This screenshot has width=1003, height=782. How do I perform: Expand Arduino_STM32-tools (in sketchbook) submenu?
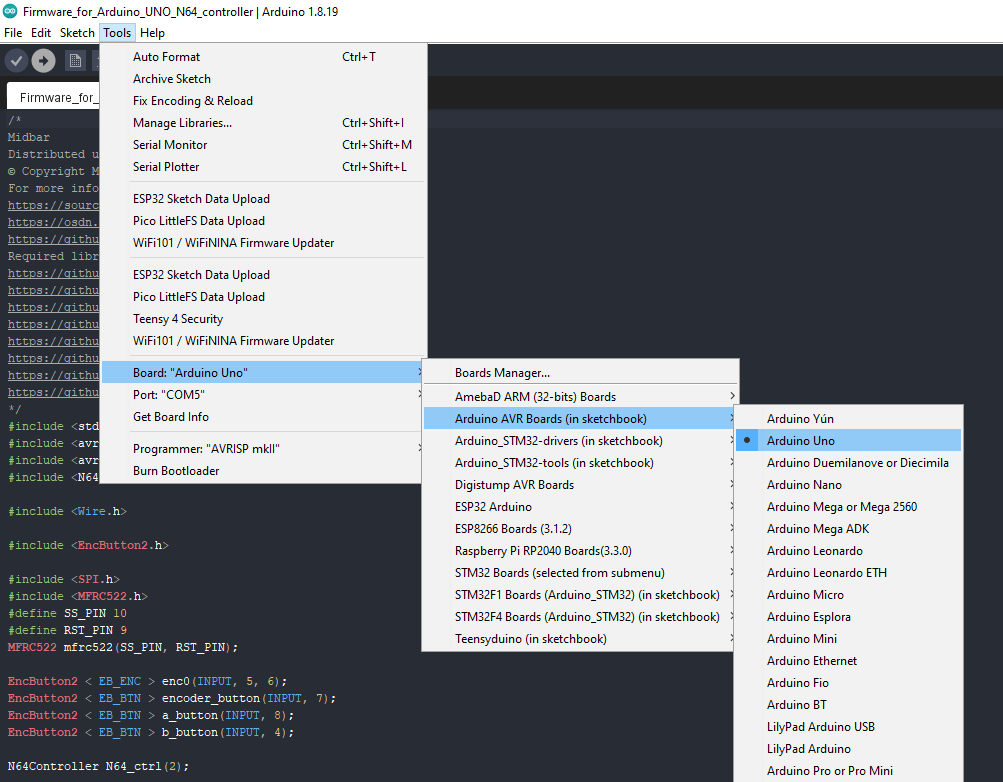pos(580,463)
